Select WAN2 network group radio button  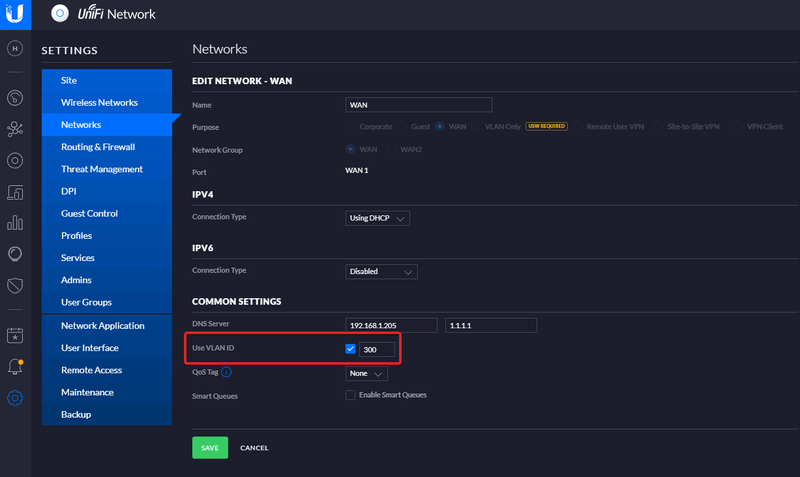coord(391,149)
